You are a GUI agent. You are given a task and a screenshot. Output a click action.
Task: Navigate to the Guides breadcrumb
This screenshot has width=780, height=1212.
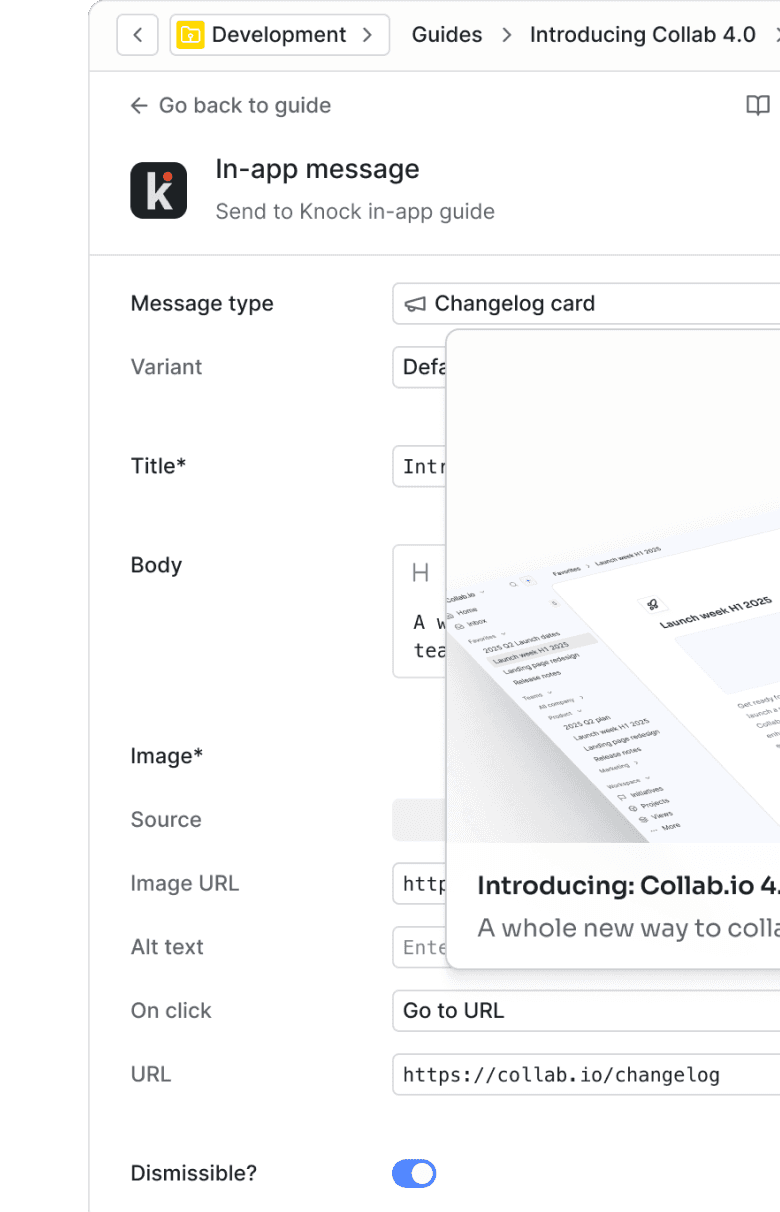click(447, 35)
